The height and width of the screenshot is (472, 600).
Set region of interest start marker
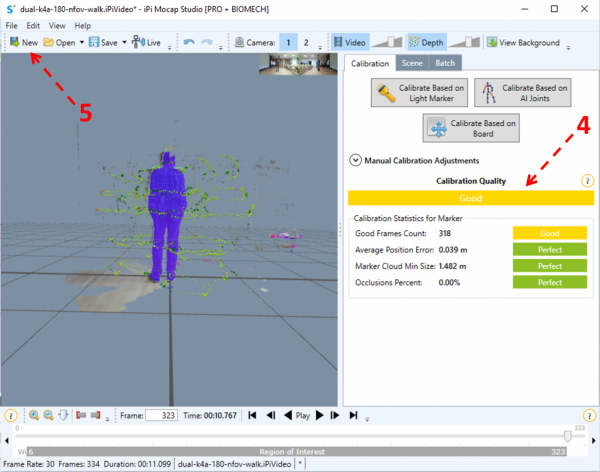click(x=81, y=415)
